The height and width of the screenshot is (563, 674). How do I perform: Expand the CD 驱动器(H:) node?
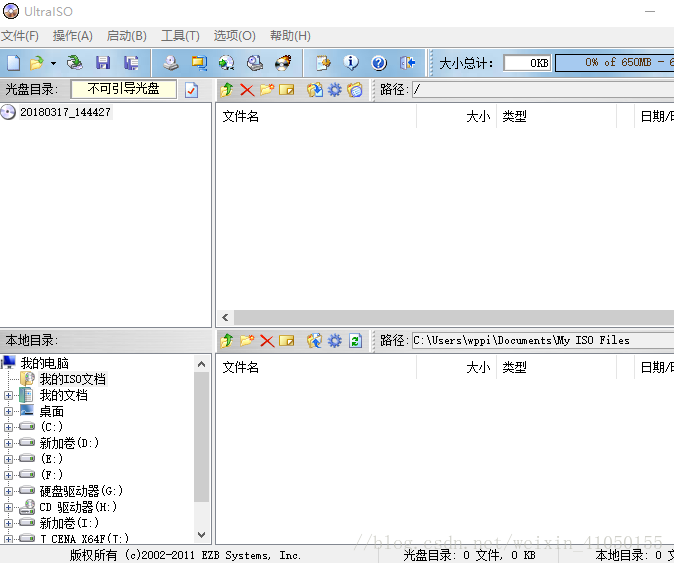click(x=8, y=507)
